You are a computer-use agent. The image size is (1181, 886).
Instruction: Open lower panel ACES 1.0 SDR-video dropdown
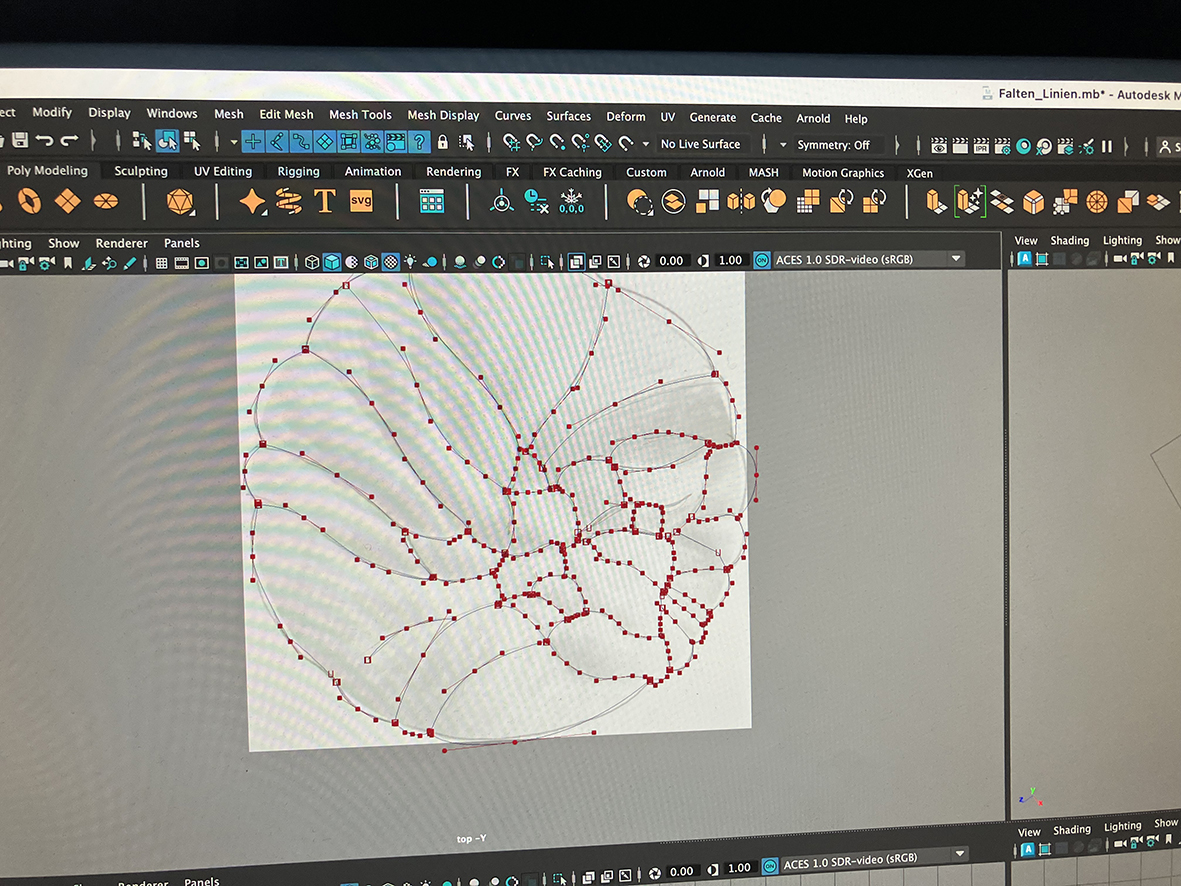pyautogui.click(x=872, y=860)
